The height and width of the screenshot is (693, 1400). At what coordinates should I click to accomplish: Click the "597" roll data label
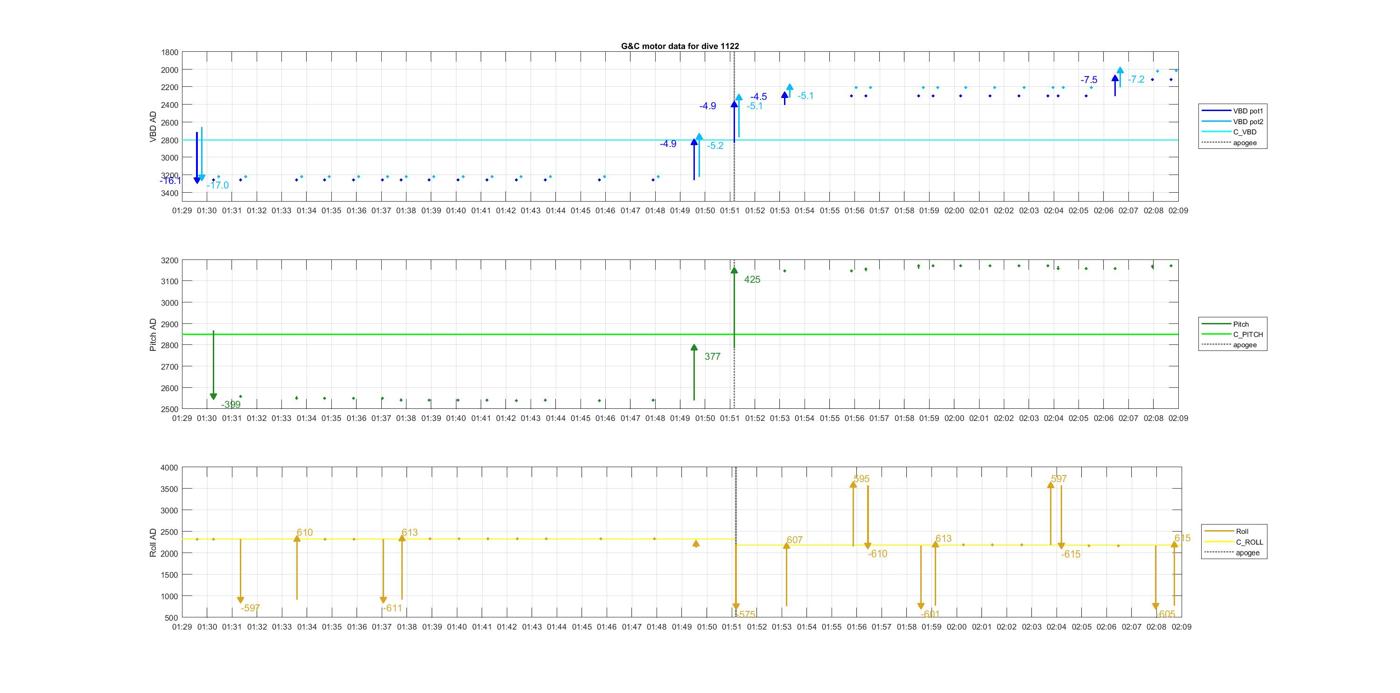pos(1059,479)
